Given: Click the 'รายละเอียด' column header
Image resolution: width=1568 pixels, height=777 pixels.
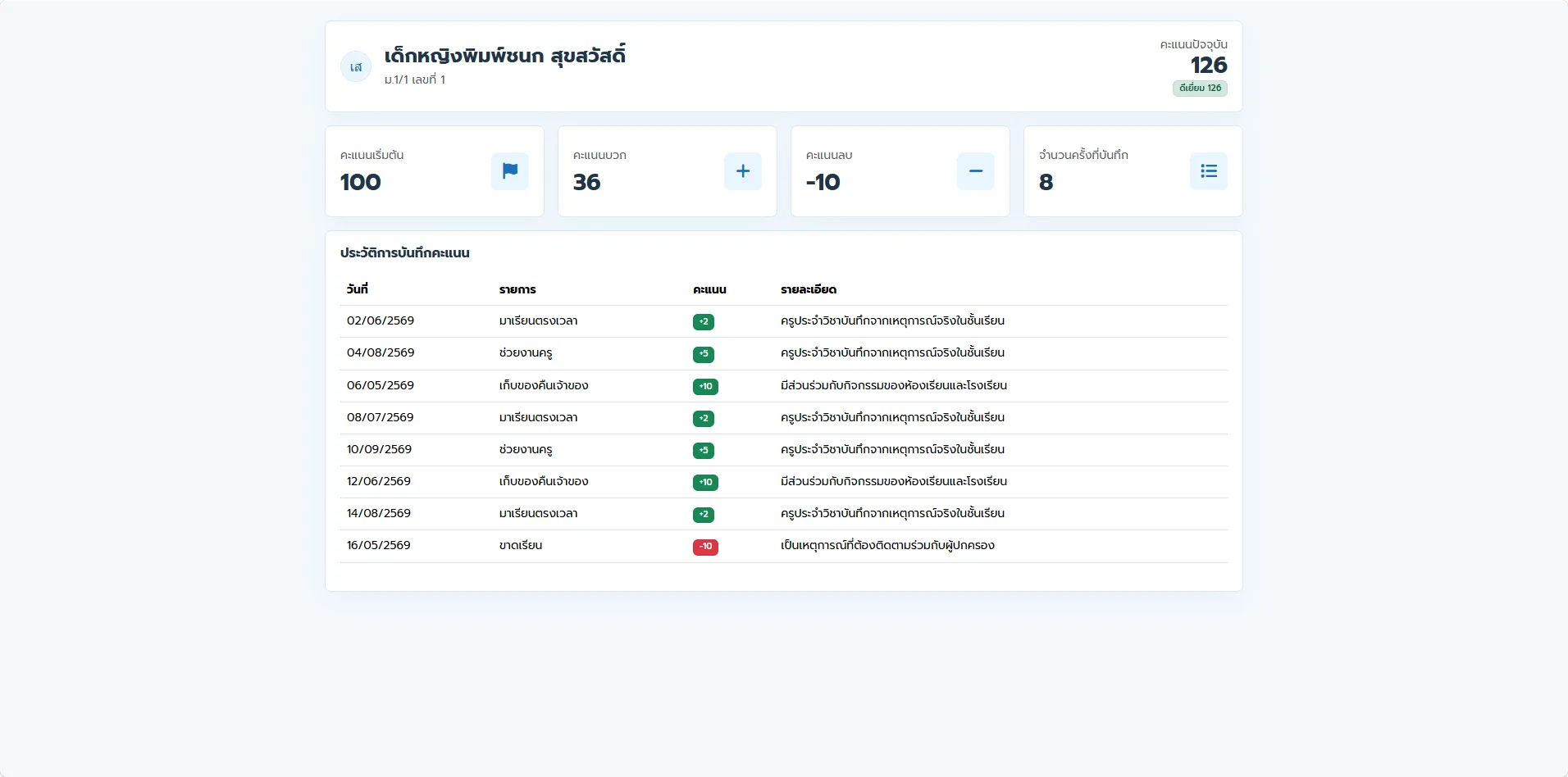Looking at the screenshot, I should pyautogui.click(x=809, y=289).
